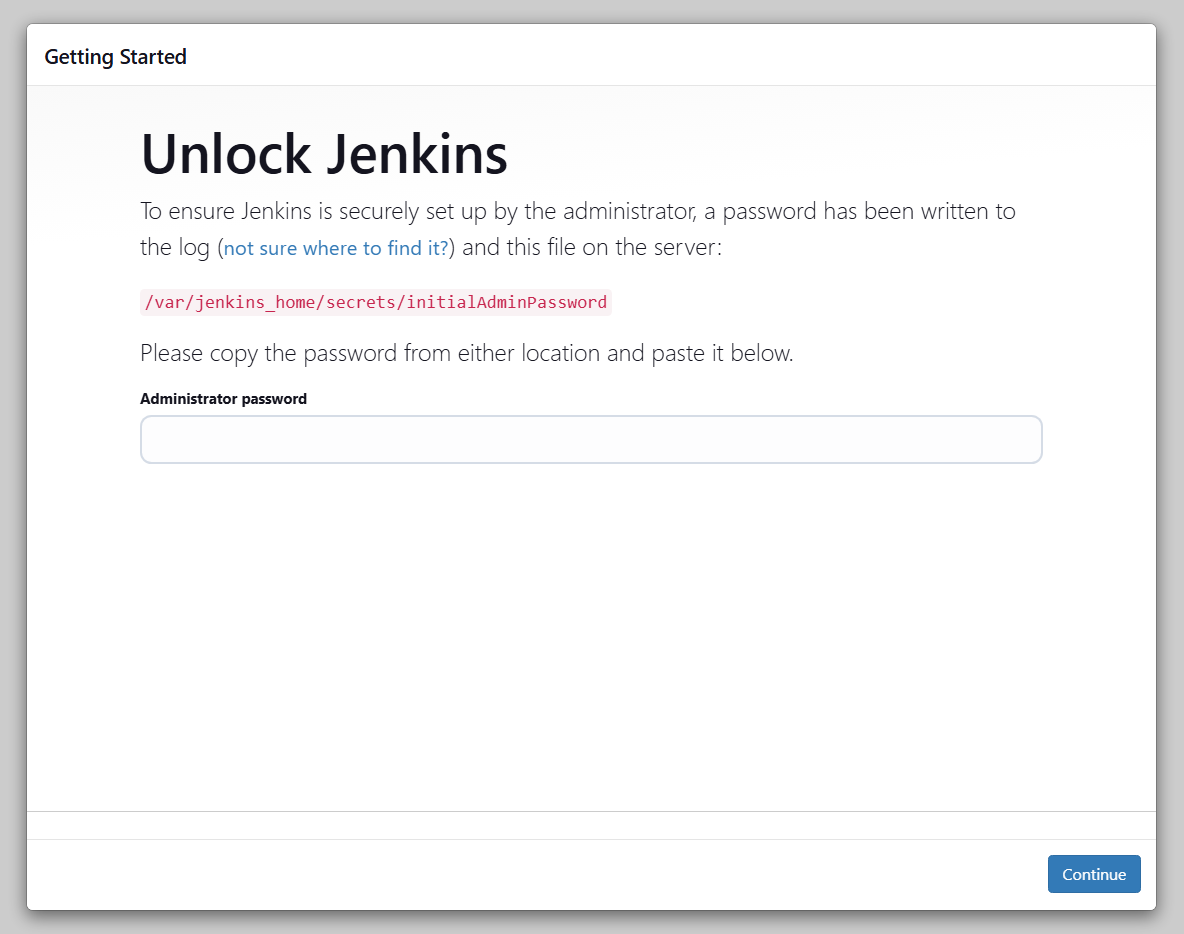Click the 'Administrator password' field label
This screenshot has width=1184, height=934.
pyautogui.click(x=224, y=399)
